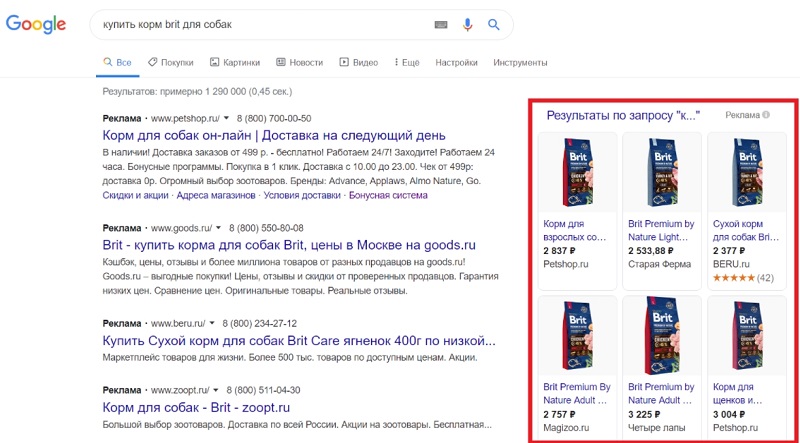Expand dropdown arrow next to www.goods.ru
Screen dimensions: 800x443
(218, 228)
